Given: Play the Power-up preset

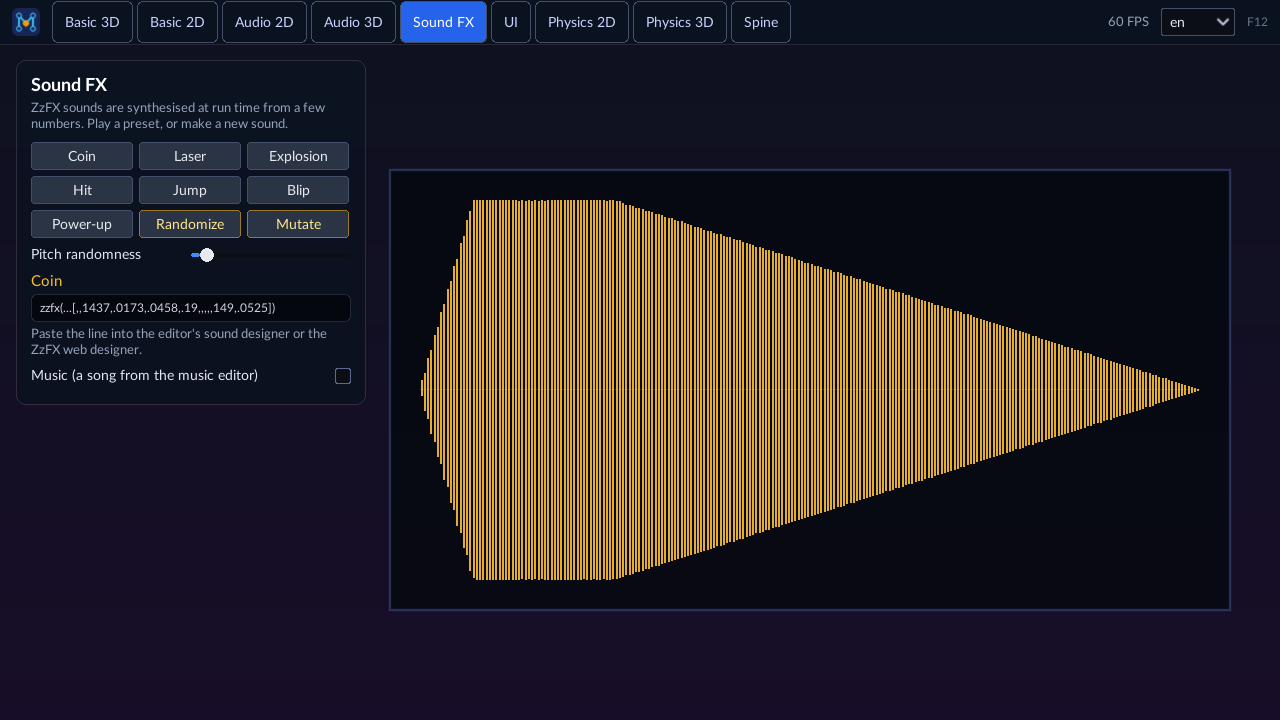Looking at the screenshot, I should click(82, 224).
